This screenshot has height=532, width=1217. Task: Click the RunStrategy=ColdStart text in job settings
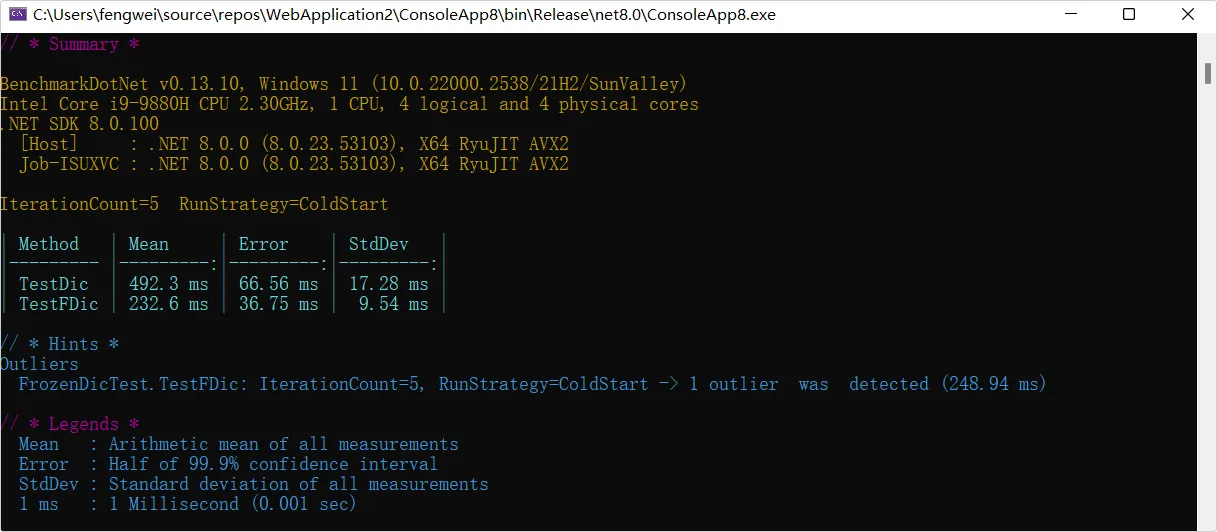[x=284, y=204]
